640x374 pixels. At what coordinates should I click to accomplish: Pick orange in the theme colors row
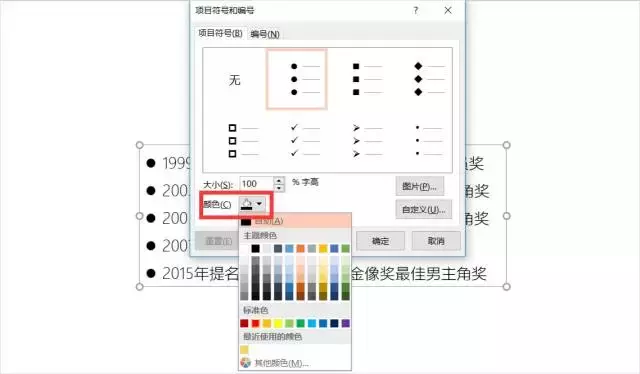(x=300, y=248)
